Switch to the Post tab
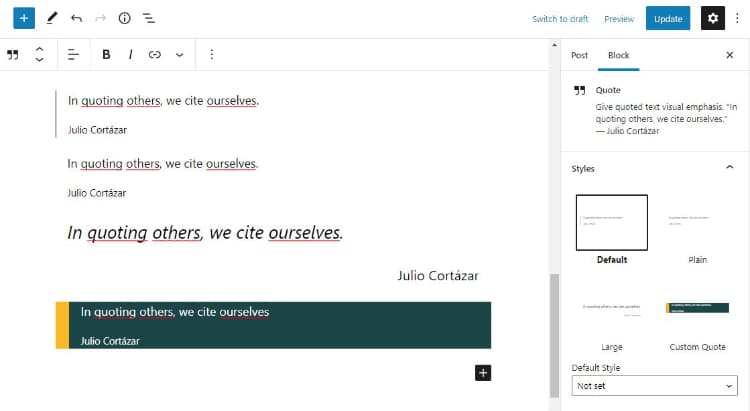Viewport: 750px width, 411px height. [579, 56]
